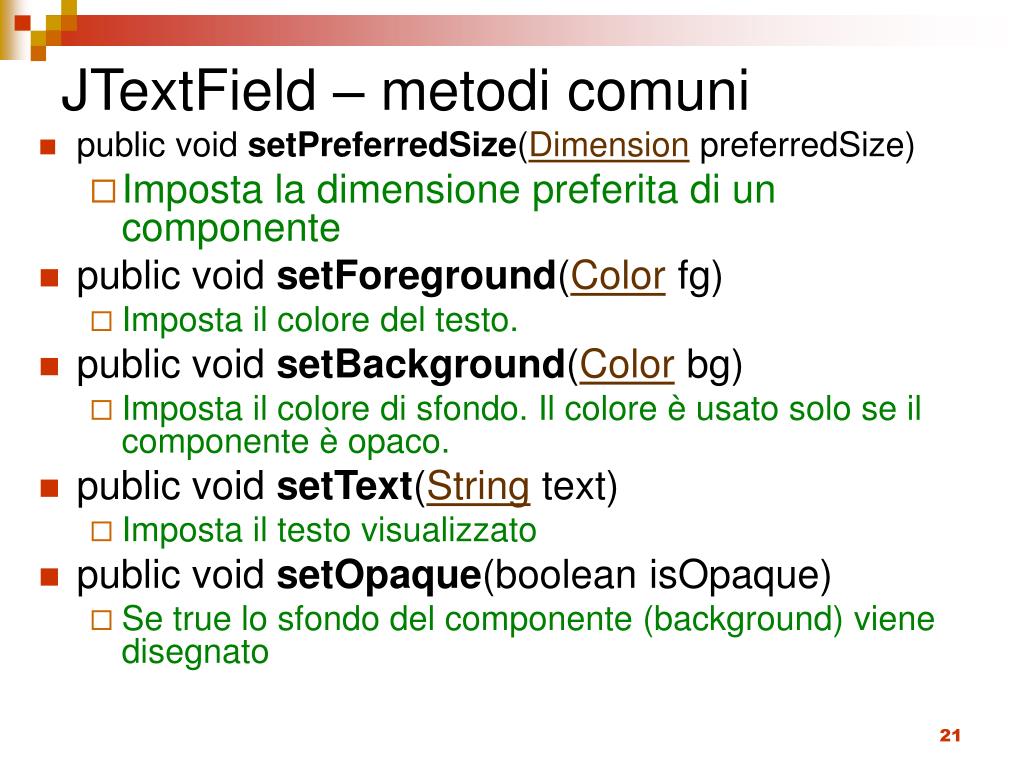Open the Dimension hyperlink

tap(609, 145)
